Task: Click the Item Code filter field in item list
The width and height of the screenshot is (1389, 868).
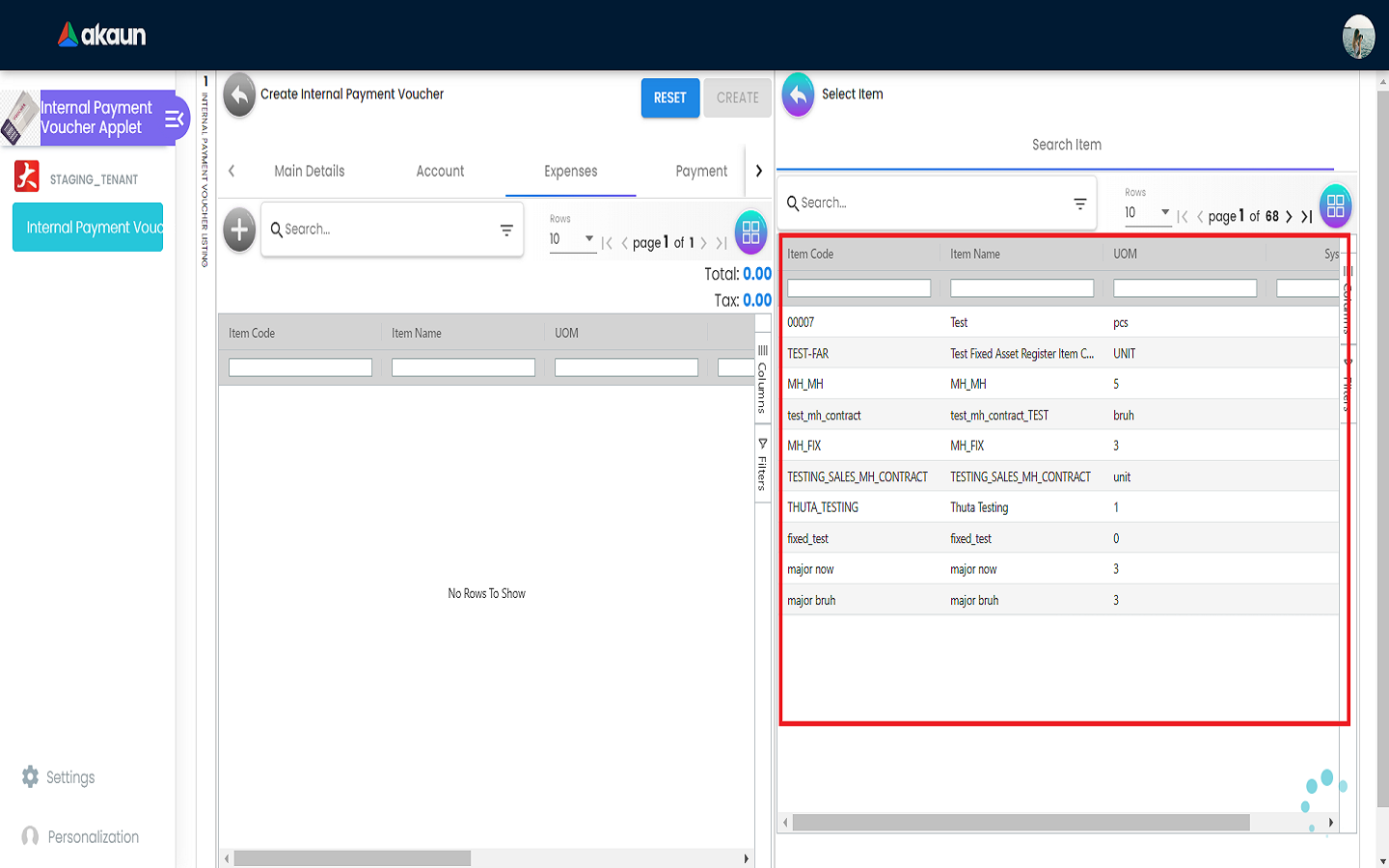Action: click(x=858, y=288)
